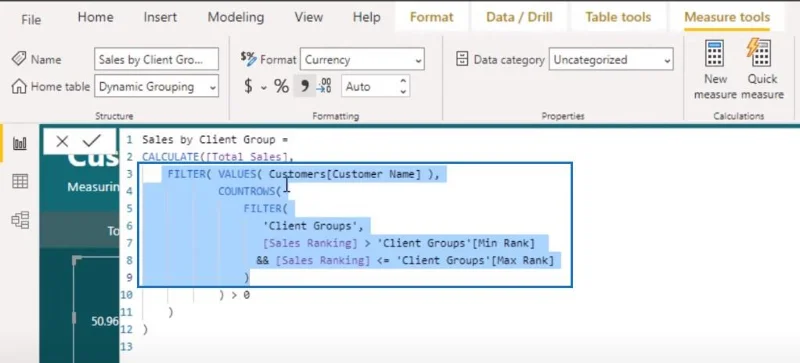Select the Measure tools tab
Viewport: 800px width, 363px height.
[727, 17]
